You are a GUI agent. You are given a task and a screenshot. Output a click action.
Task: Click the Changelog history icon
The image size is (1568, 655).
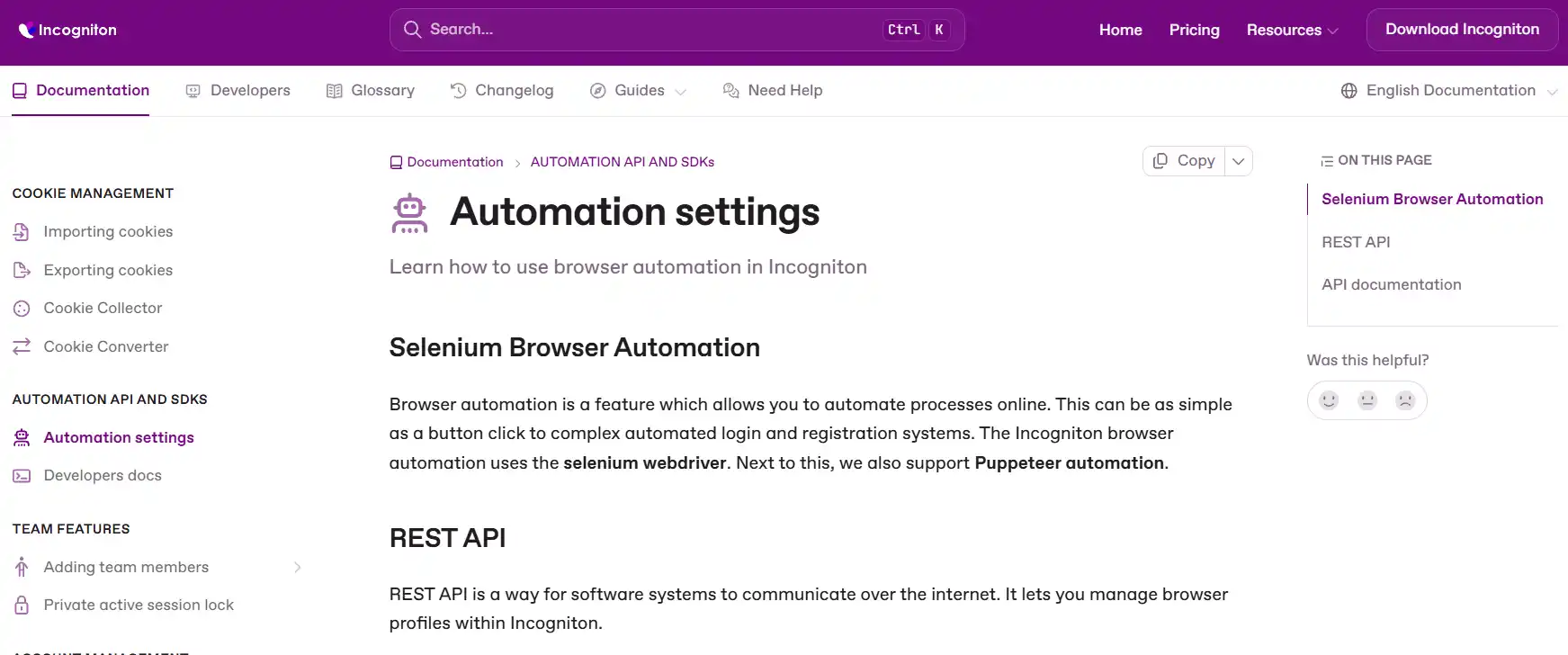(x=458, y=90)
